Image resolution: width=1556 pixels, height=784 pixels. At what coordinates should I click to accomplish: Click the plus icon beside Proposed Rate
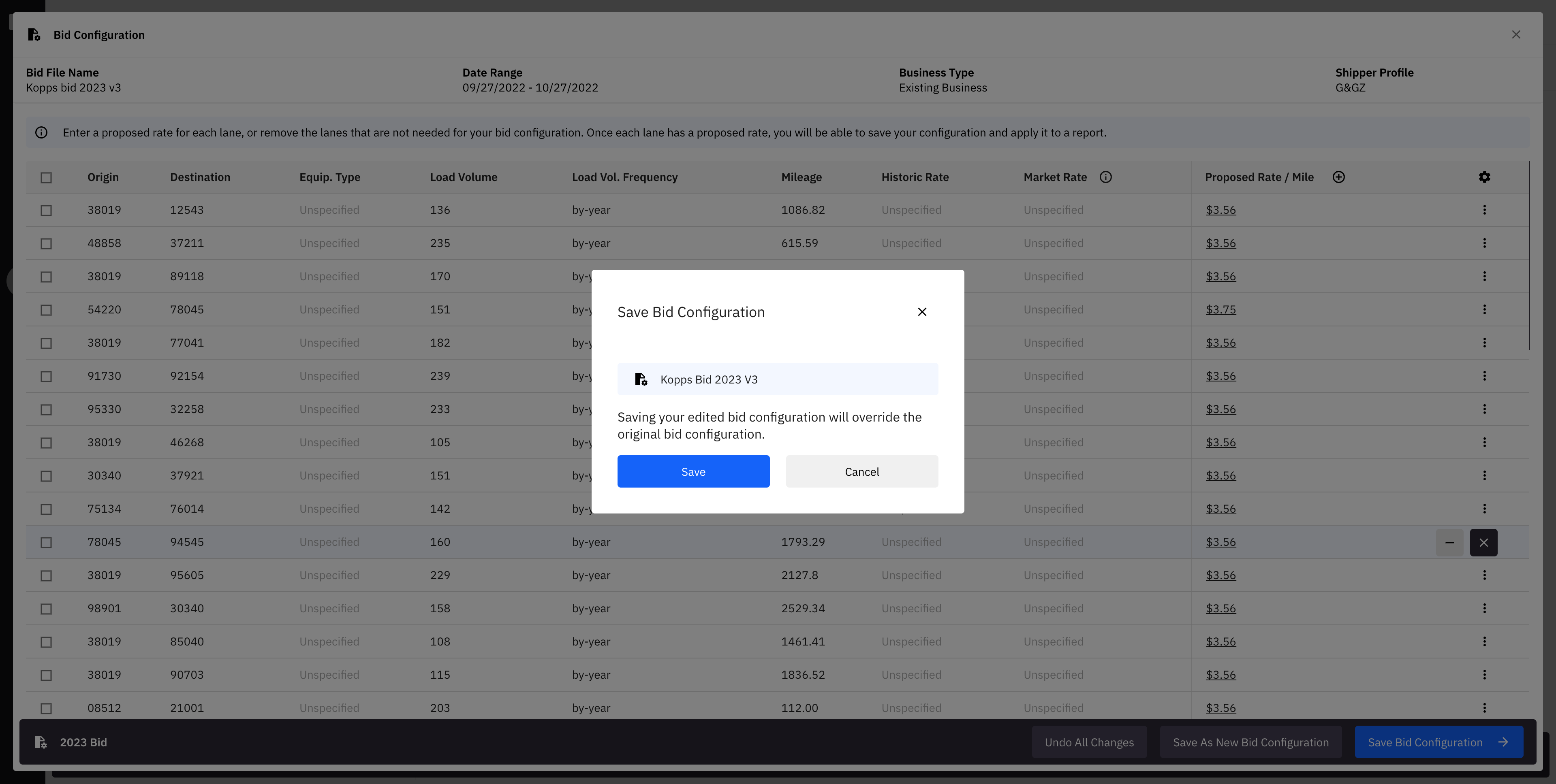click(x=1338, y=177)
